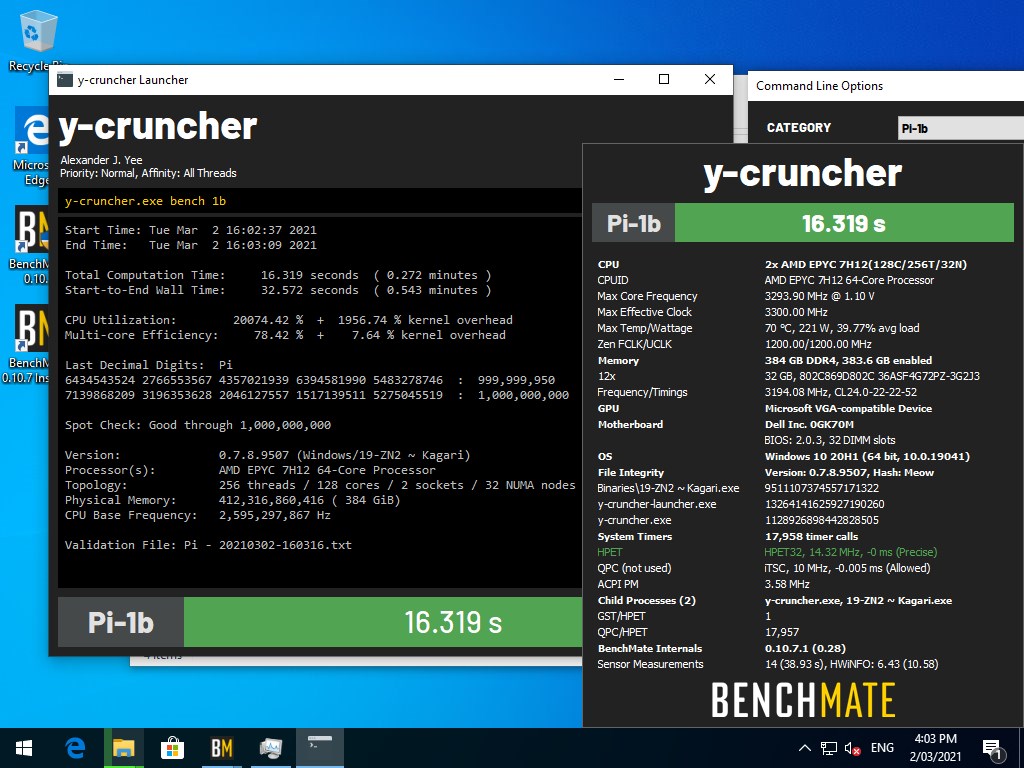Switch to BenchMate in the taskbar
The width and height of the screenshot is (1024, 768).
point(221,748)
